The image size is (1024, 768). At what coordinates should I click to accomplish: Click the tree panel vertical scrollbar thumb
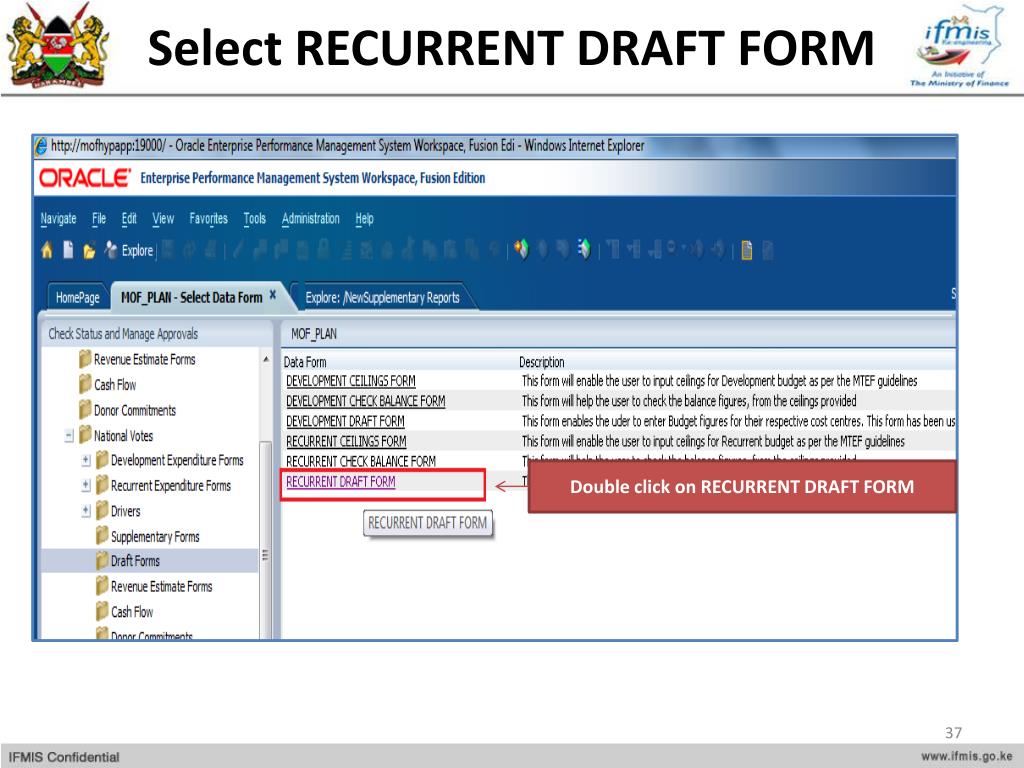tap(265, 539)
